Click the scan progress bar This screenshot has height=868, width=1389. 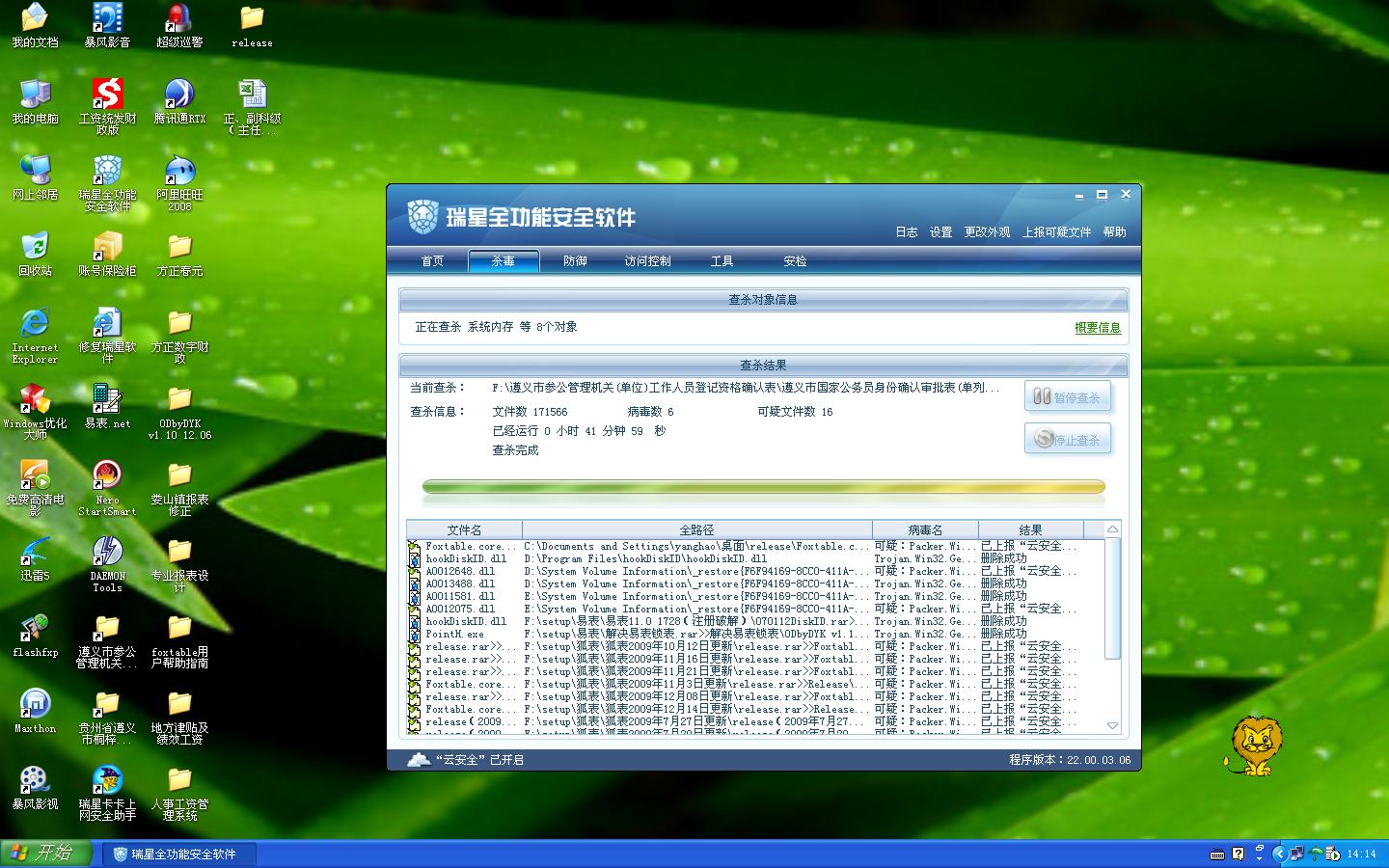[x=763, y=488]
